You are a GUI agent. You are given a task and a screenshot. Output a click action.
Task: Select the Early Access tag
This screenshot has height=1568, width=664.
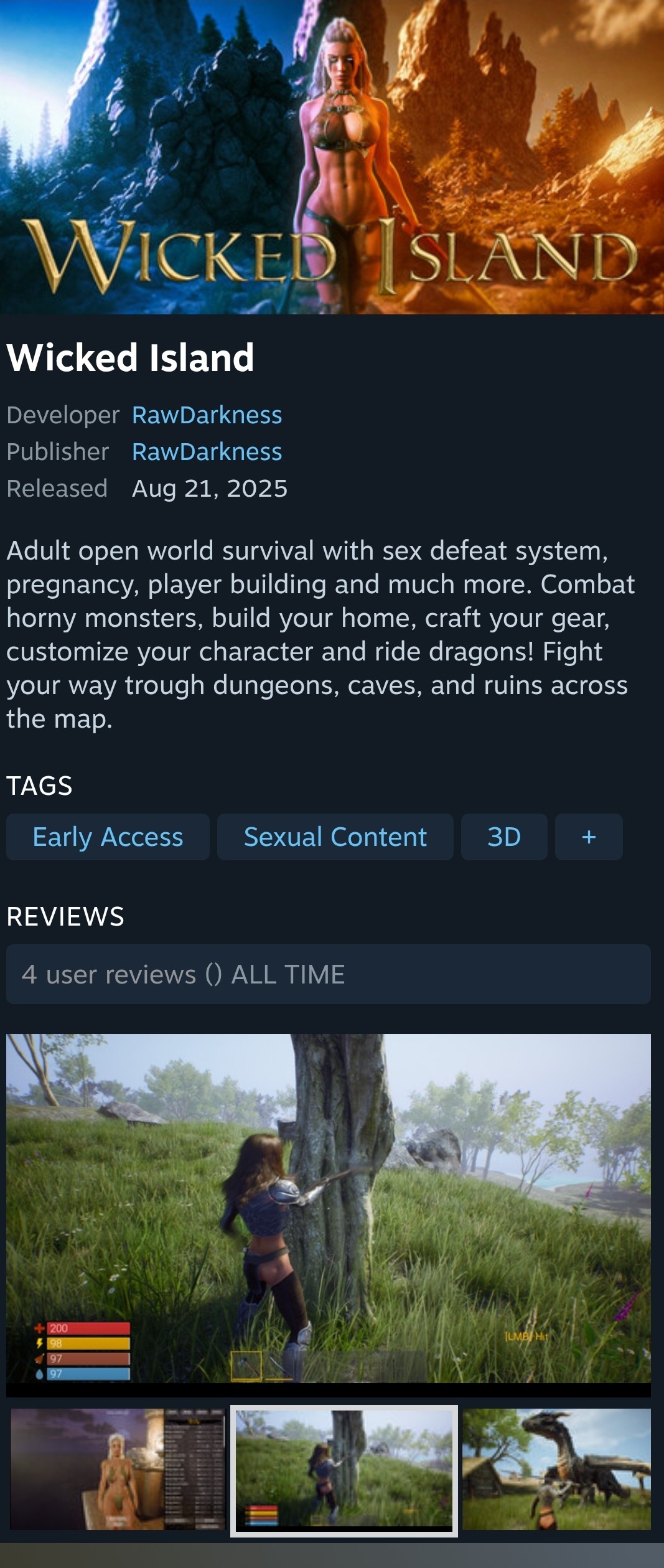point(108,837)
